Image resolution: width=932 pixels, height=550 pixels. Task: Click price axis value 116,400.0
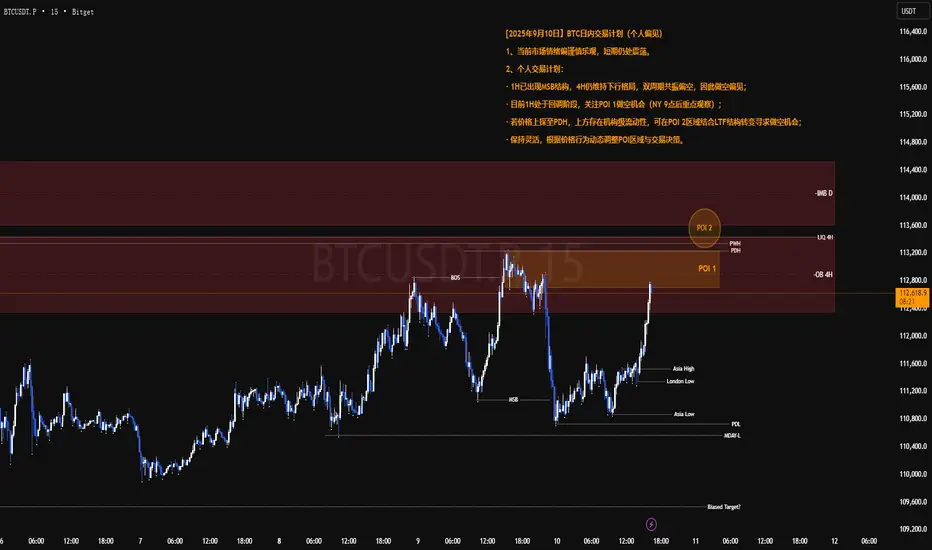(x=914, y=32)
